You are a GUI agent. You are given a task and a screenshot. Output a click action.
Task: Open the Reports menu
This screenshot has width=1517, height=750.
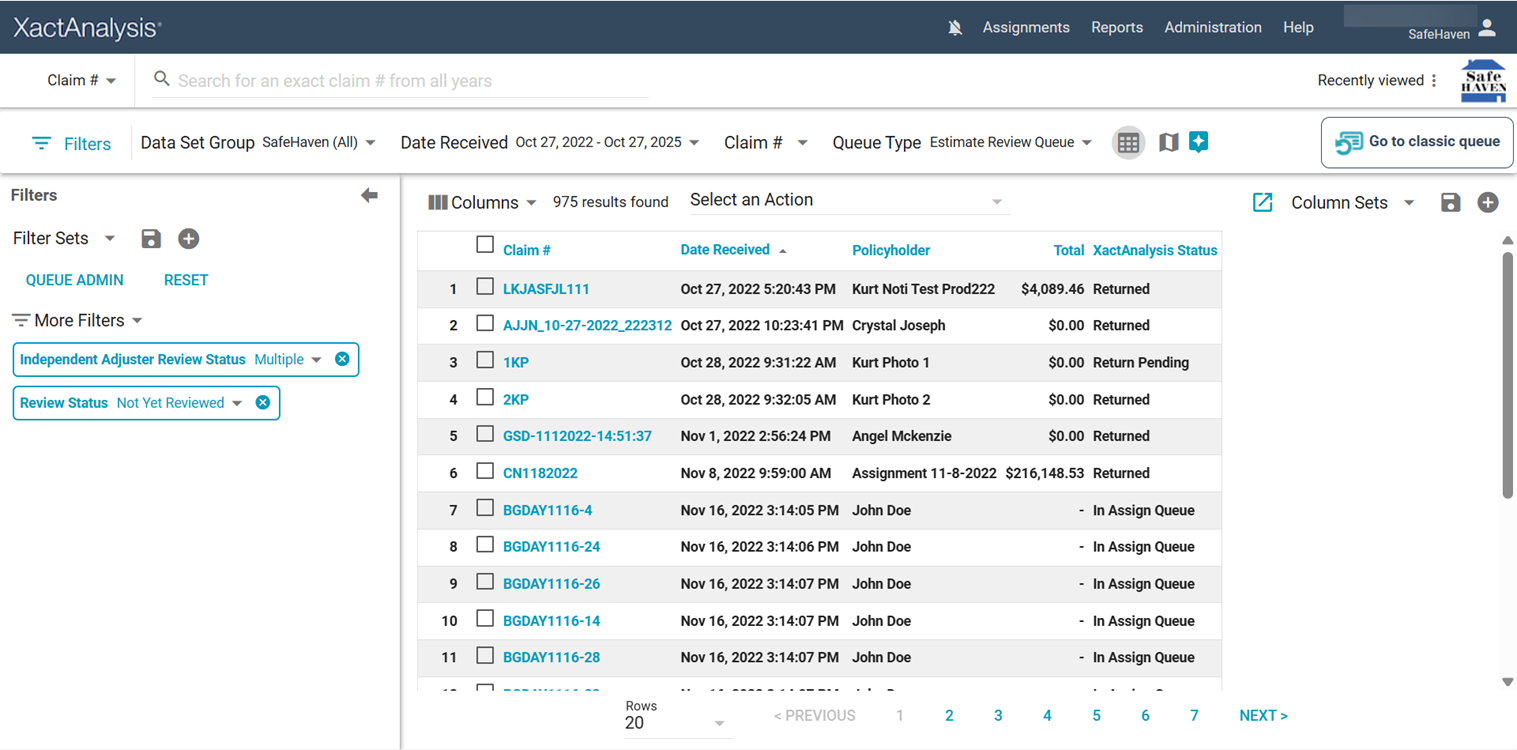point(1116,28)
